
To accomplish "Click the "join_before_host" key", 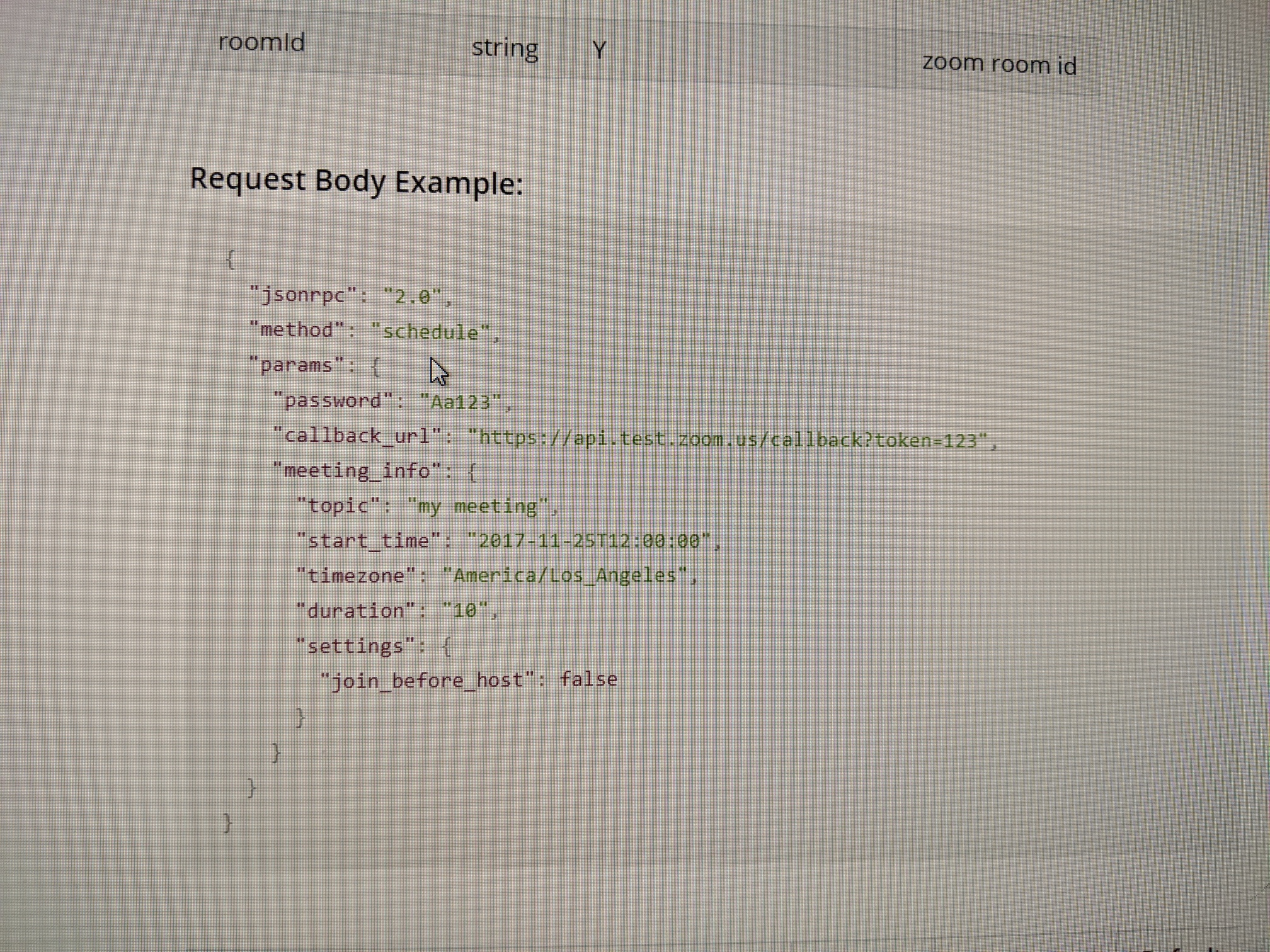I will click(427, 681).
